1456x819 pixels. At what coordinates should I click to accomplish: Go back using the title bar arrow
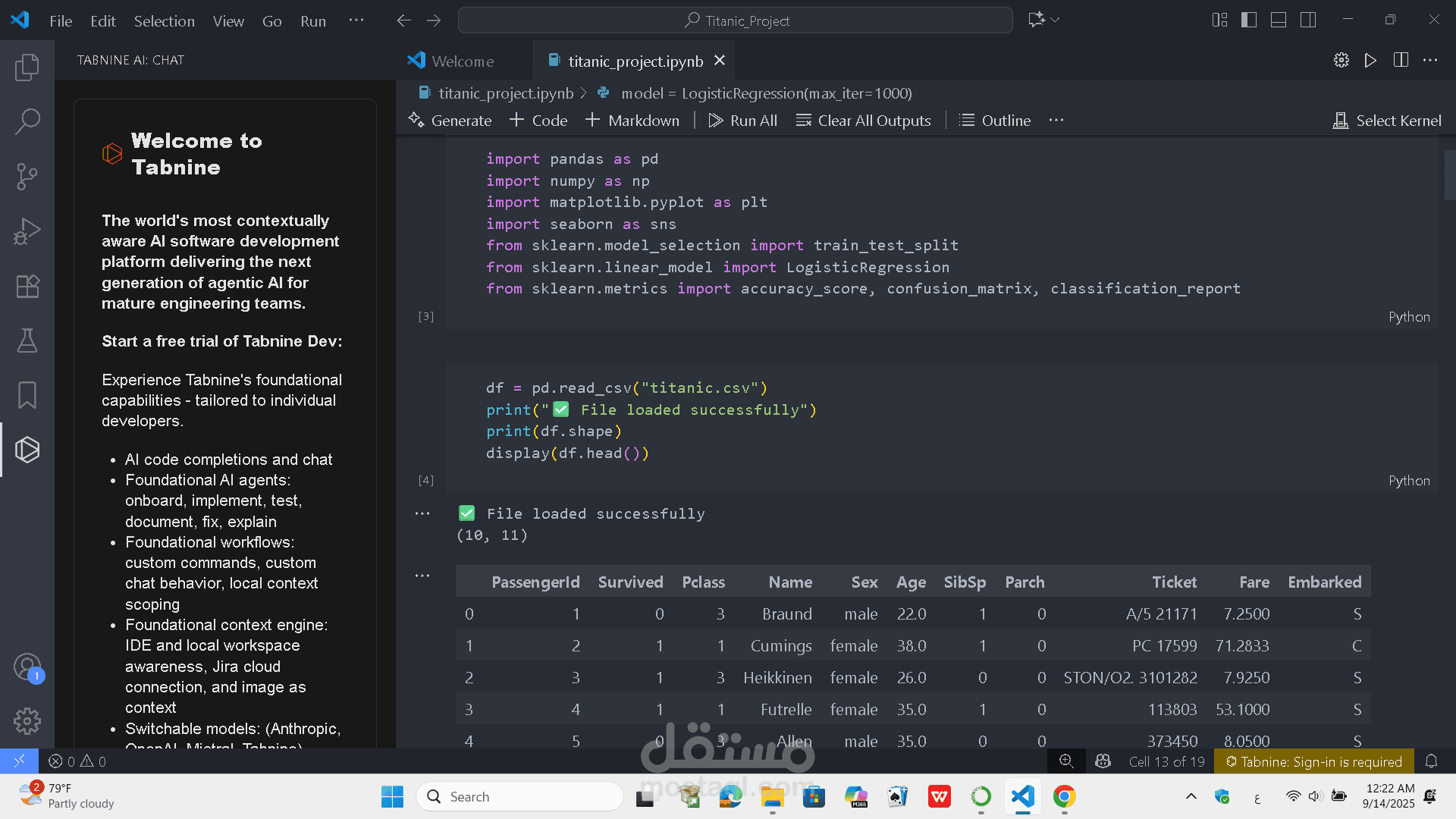(403, 20)
